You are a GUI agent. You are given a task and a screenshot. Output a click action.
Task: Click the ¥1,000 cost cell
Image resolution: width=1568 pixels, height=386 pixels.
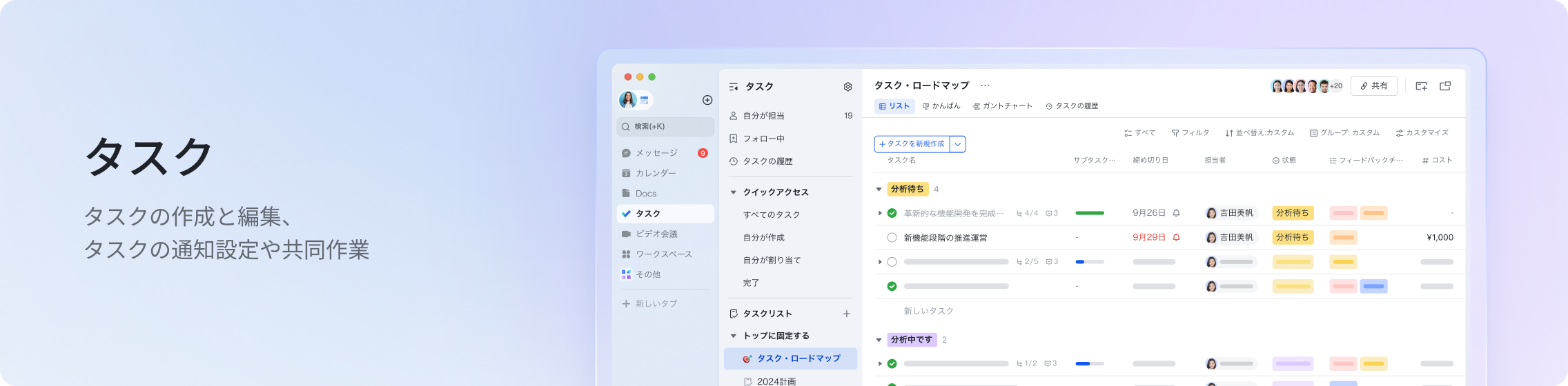point(1440,238)
